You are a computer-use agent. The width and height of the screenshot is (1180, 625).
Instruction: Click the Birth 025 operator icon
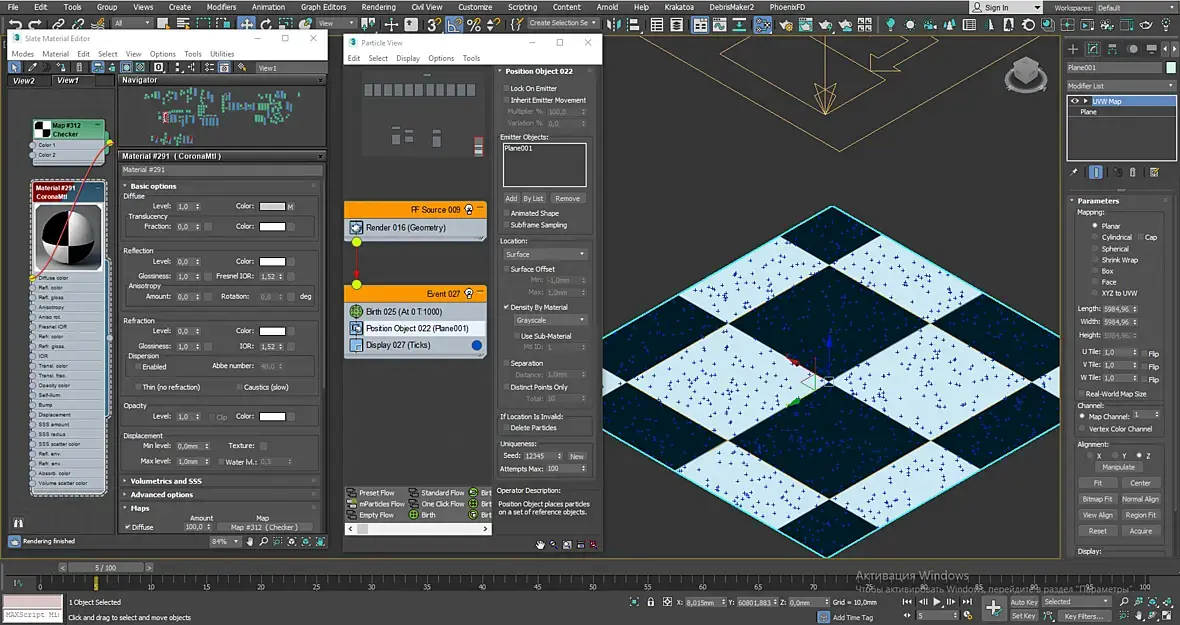[x=356, y=311]
